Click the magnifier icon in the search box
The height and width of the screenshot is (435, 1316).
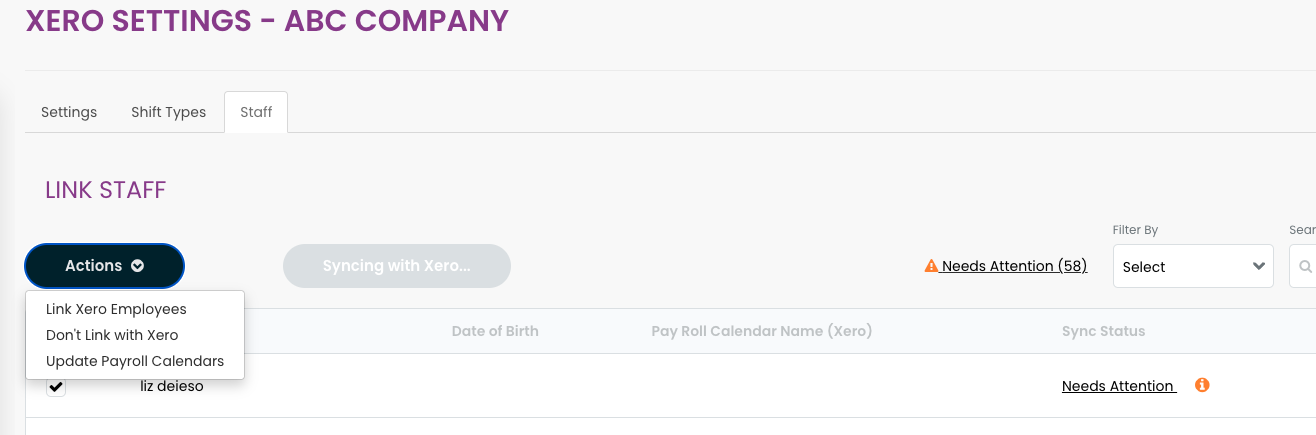tap(1305, 267)
